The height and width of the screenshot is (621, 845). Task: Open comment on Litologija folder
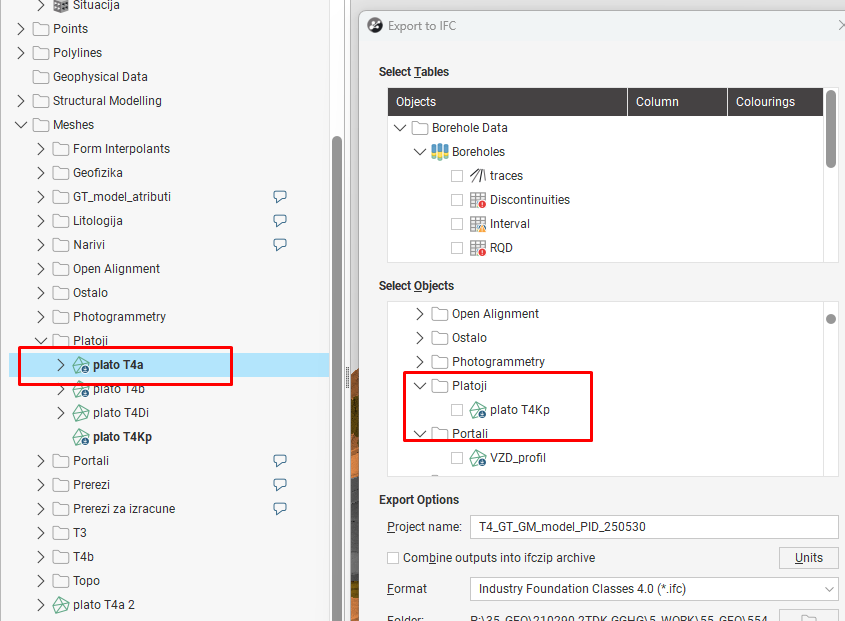pos(280,220)
